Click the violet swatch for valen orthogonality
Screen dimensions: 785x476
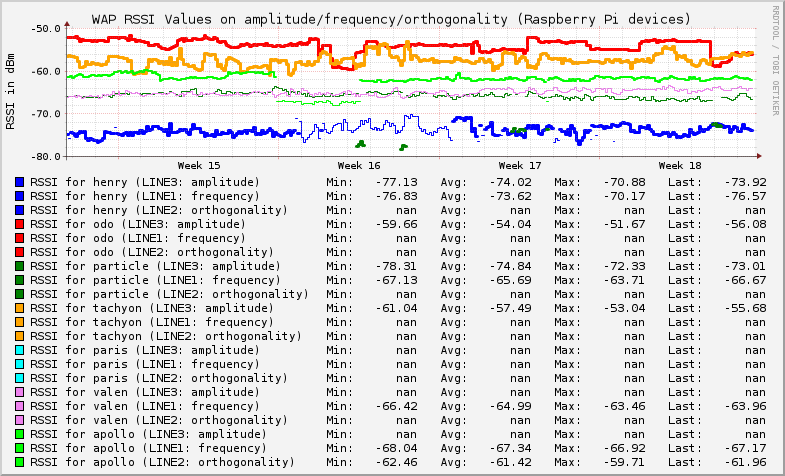(x=20, y=420)
